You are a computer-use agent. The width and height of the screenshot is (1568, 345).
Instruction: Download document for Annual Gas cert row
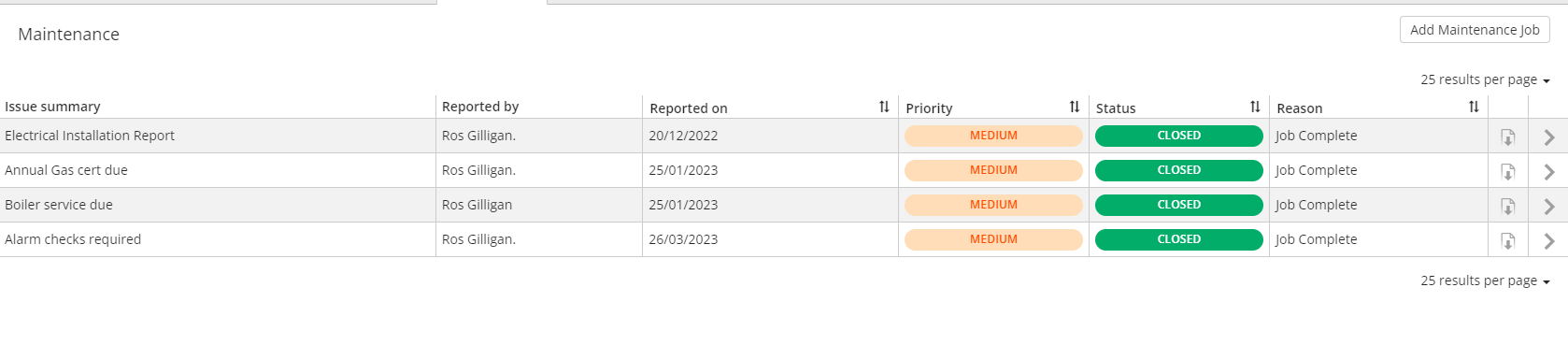point(1507,172)
